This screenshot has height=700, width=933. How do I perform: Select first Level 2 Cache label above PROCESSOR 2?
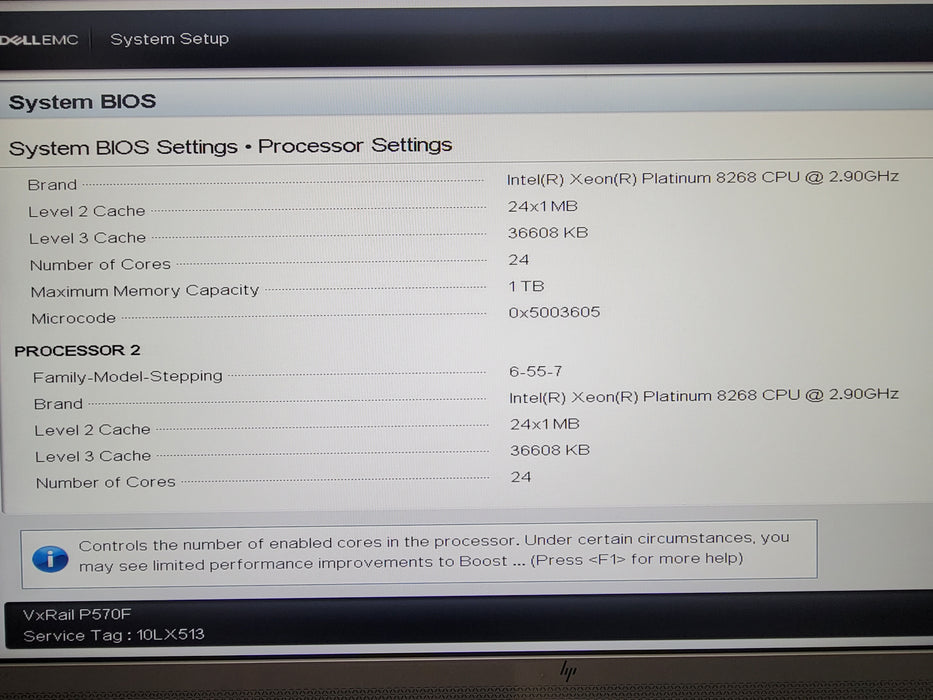(x=87, y=211)
